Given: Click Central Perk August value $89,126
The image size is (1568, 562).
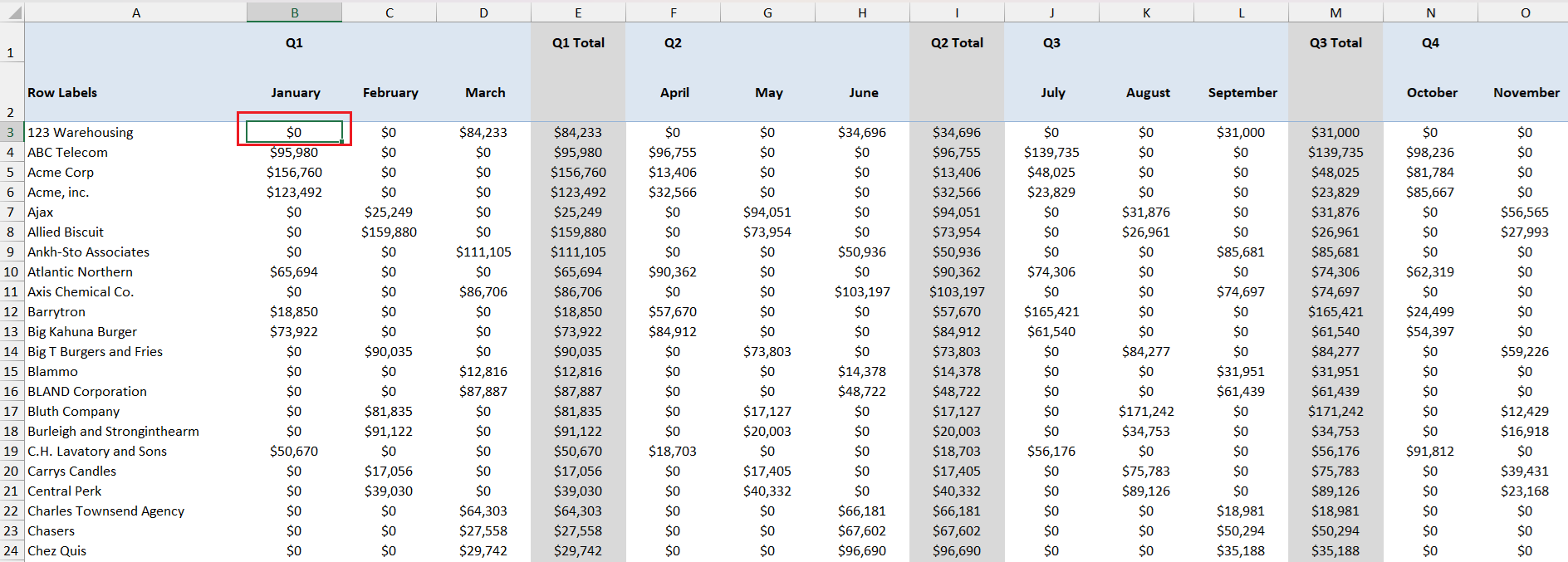Looking at the screenshot, I should (1146, 491).
